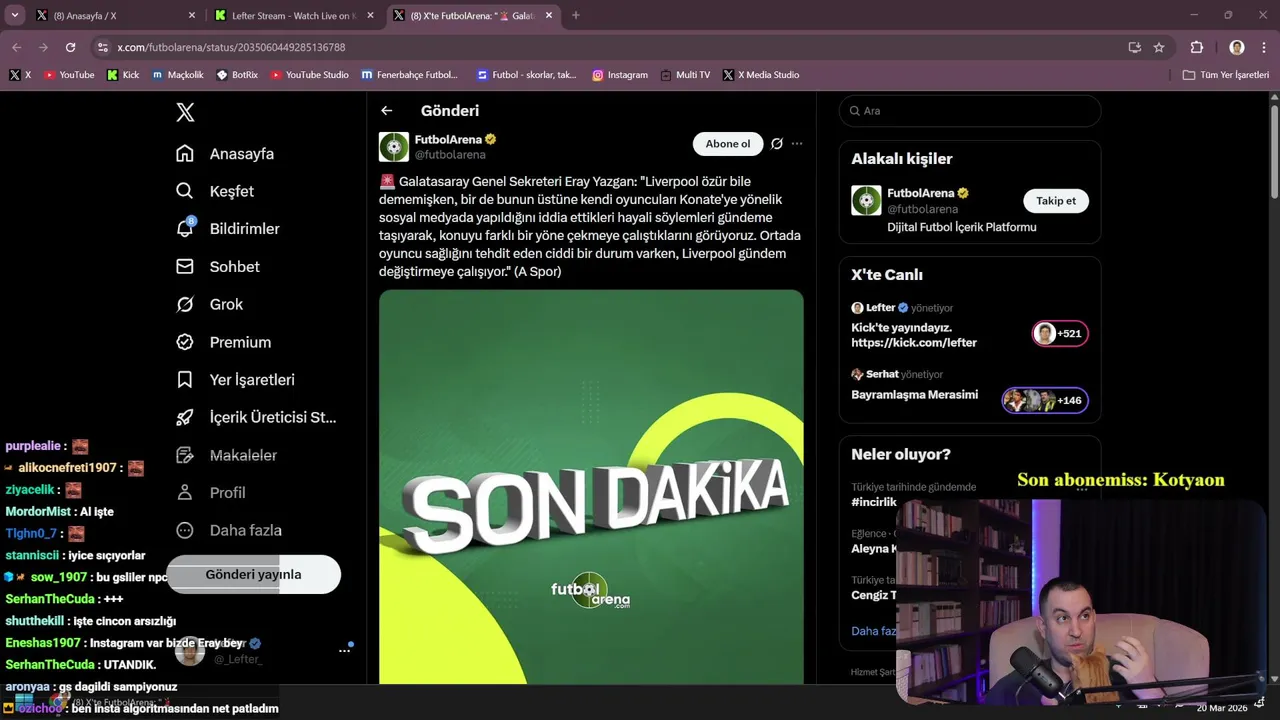
Task: Open Makaleler section
Action: pos(226,455)
